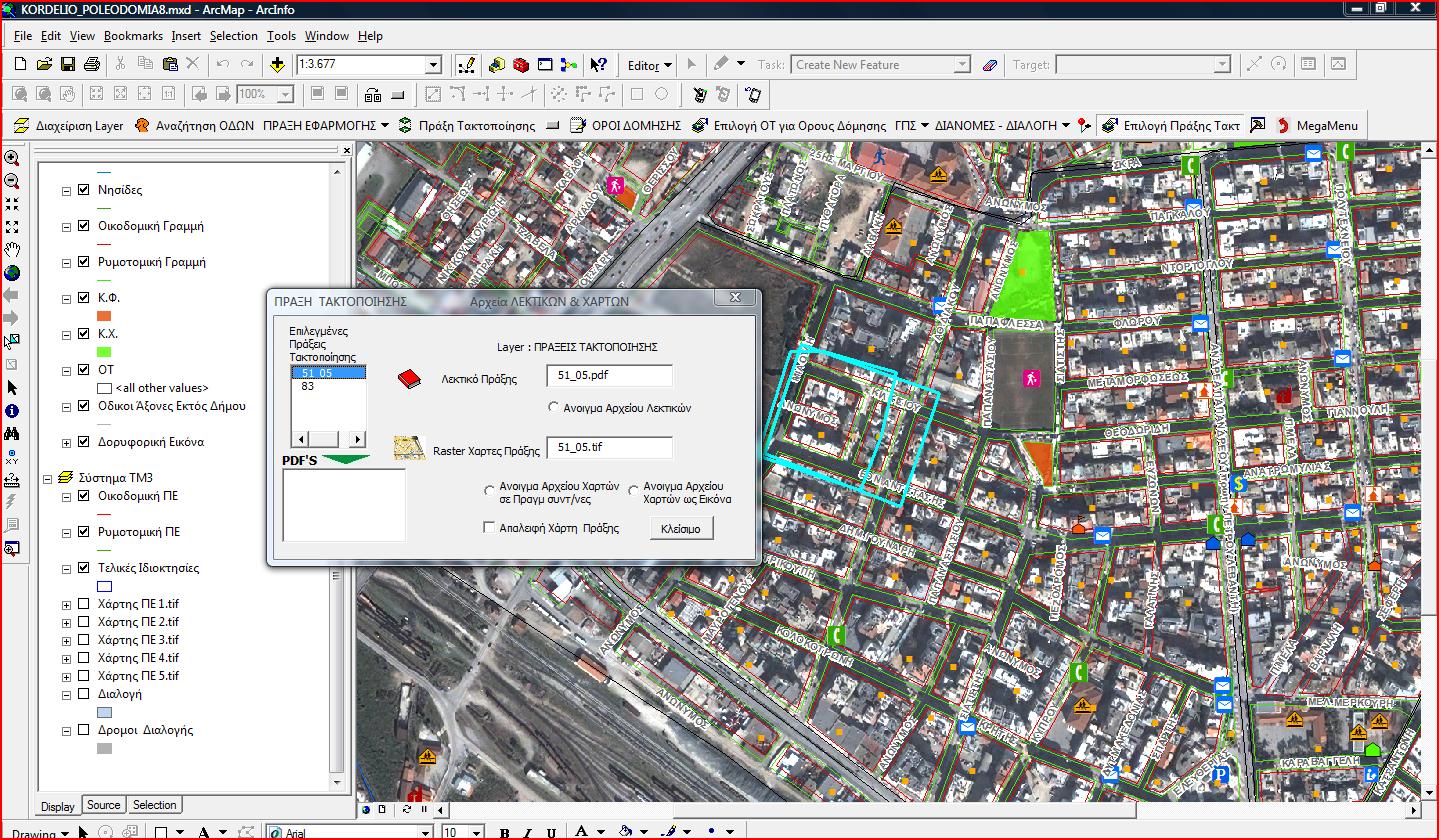The width and height of the screenshot is (1439, 840).
Task: Open the ΓΠΣ dropdown menu
Action: tap(912, 126)
